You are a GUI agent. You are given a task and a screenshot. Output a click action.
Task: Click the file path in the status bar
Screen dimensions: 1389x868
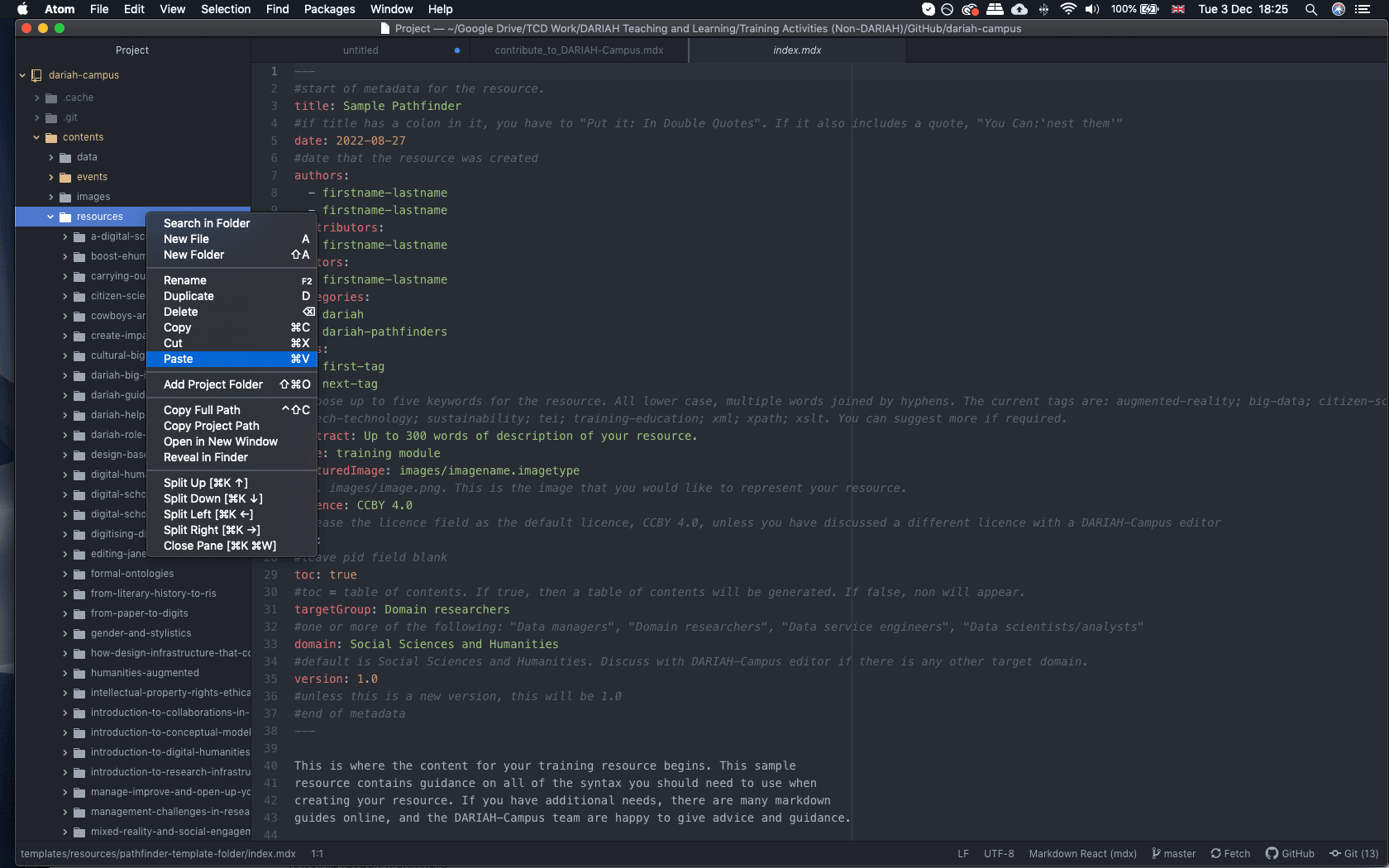[x=155, y=853]
